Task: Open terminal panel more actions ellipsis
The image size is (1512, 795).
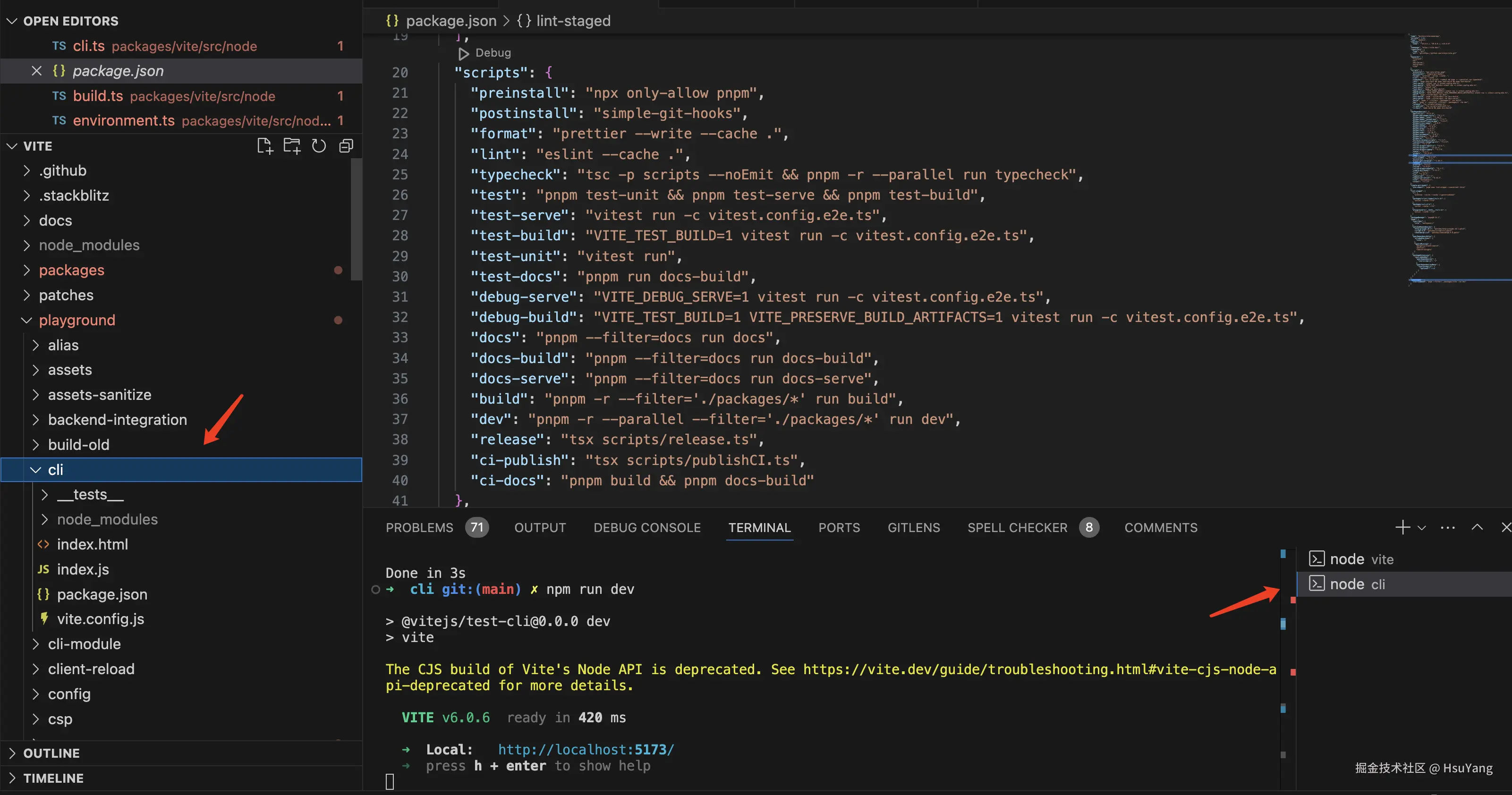Action: click(1447, 527)
